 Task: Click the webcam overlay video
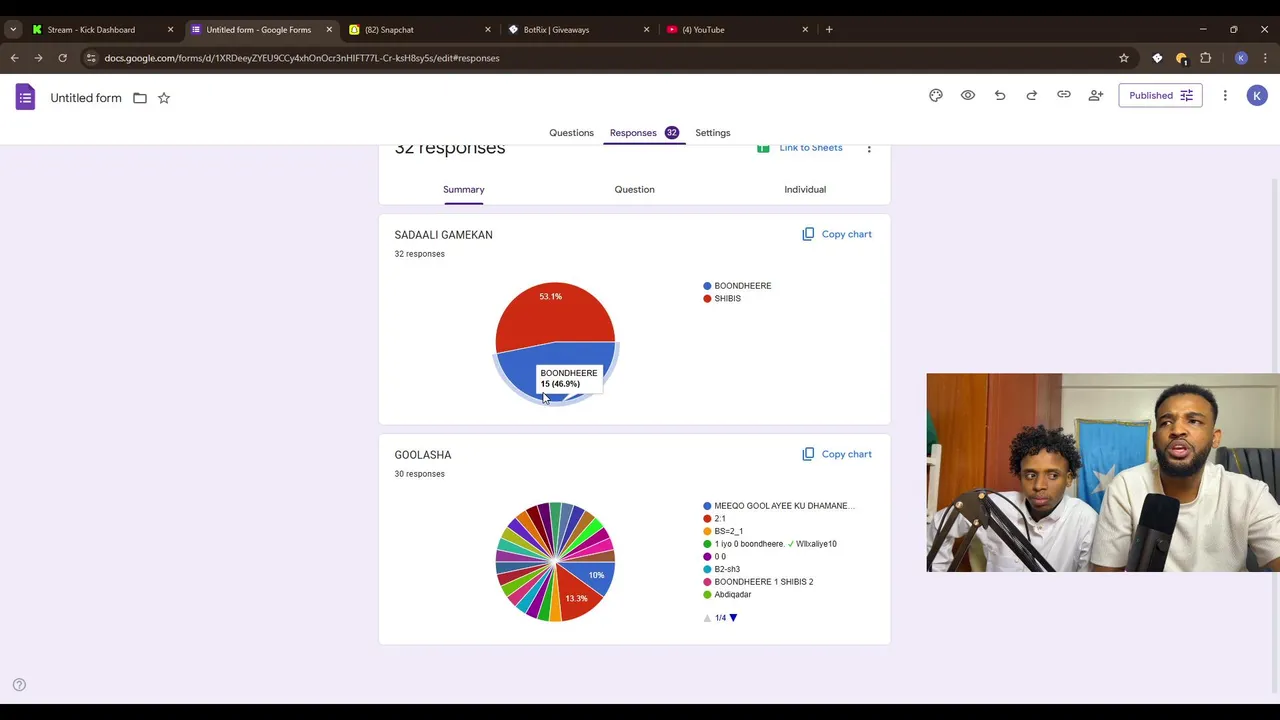1103,473
